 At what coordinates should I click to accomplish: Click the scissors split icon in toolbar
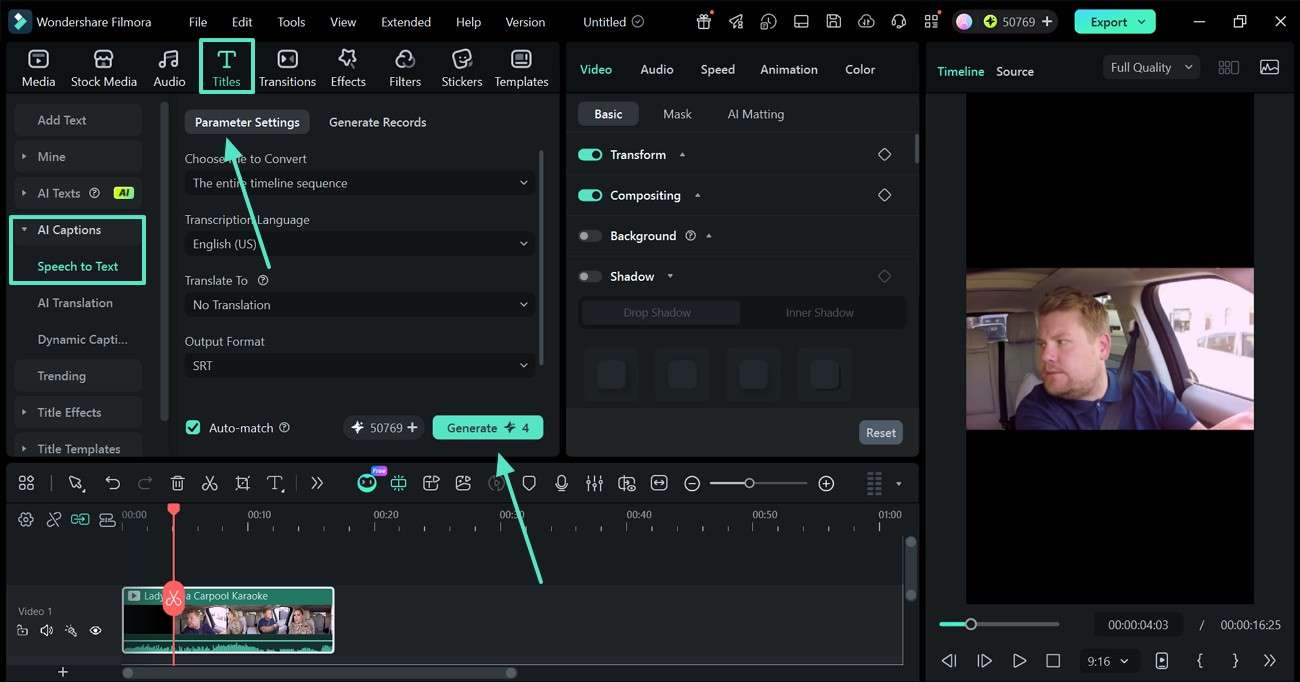(x=209, y=483)
